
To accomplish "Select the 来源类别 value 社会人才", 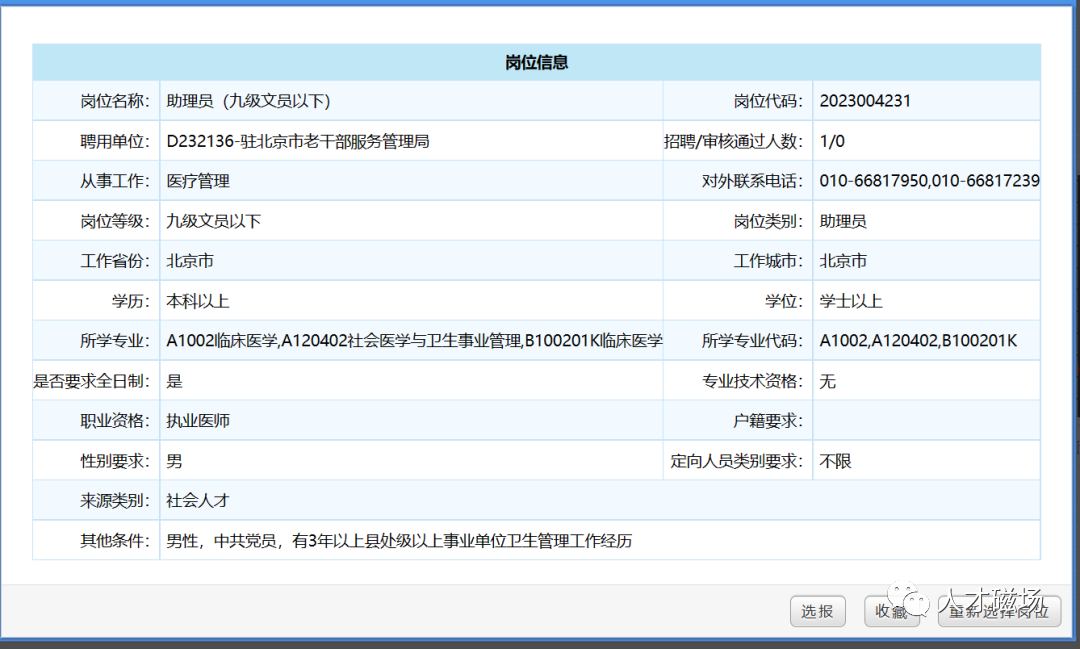I will pyautogui.click(x=198, y=501).
